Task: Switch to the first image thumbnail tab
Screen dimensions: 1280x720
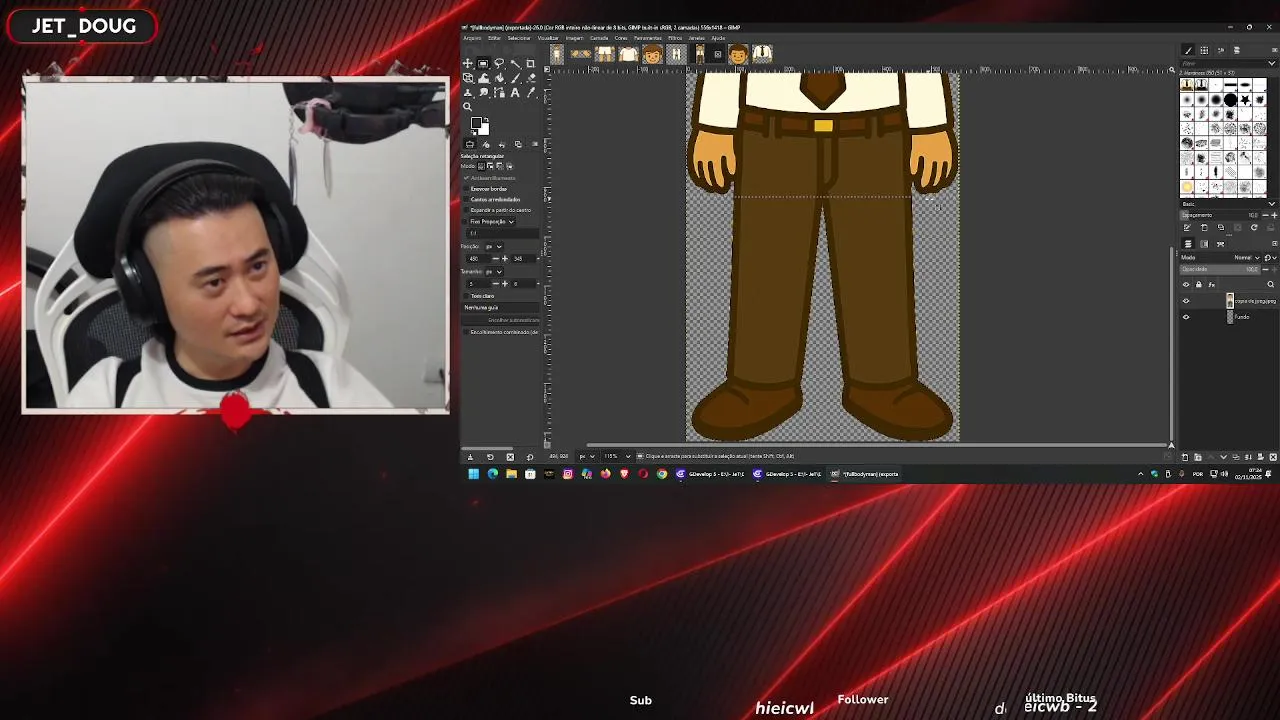Action: pos(557,54)
